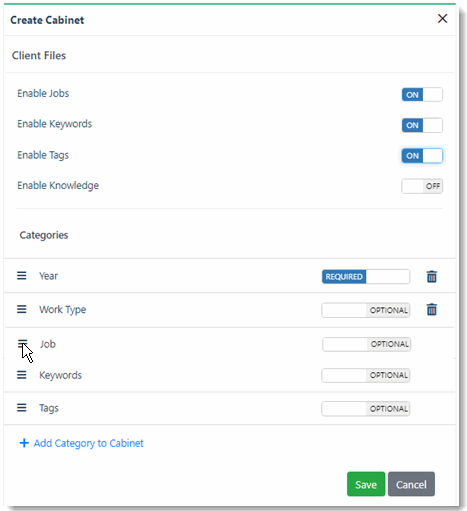The height and width of the screenshot is (511, 467).
Task: Switch Year from Required to optional
Action: (x=366, y=277)
